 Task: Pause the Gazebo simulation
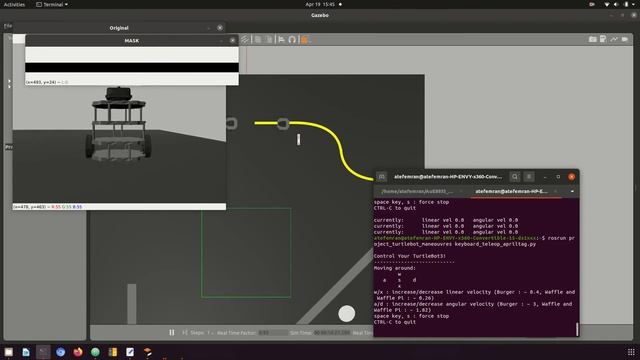pos(172,333)
